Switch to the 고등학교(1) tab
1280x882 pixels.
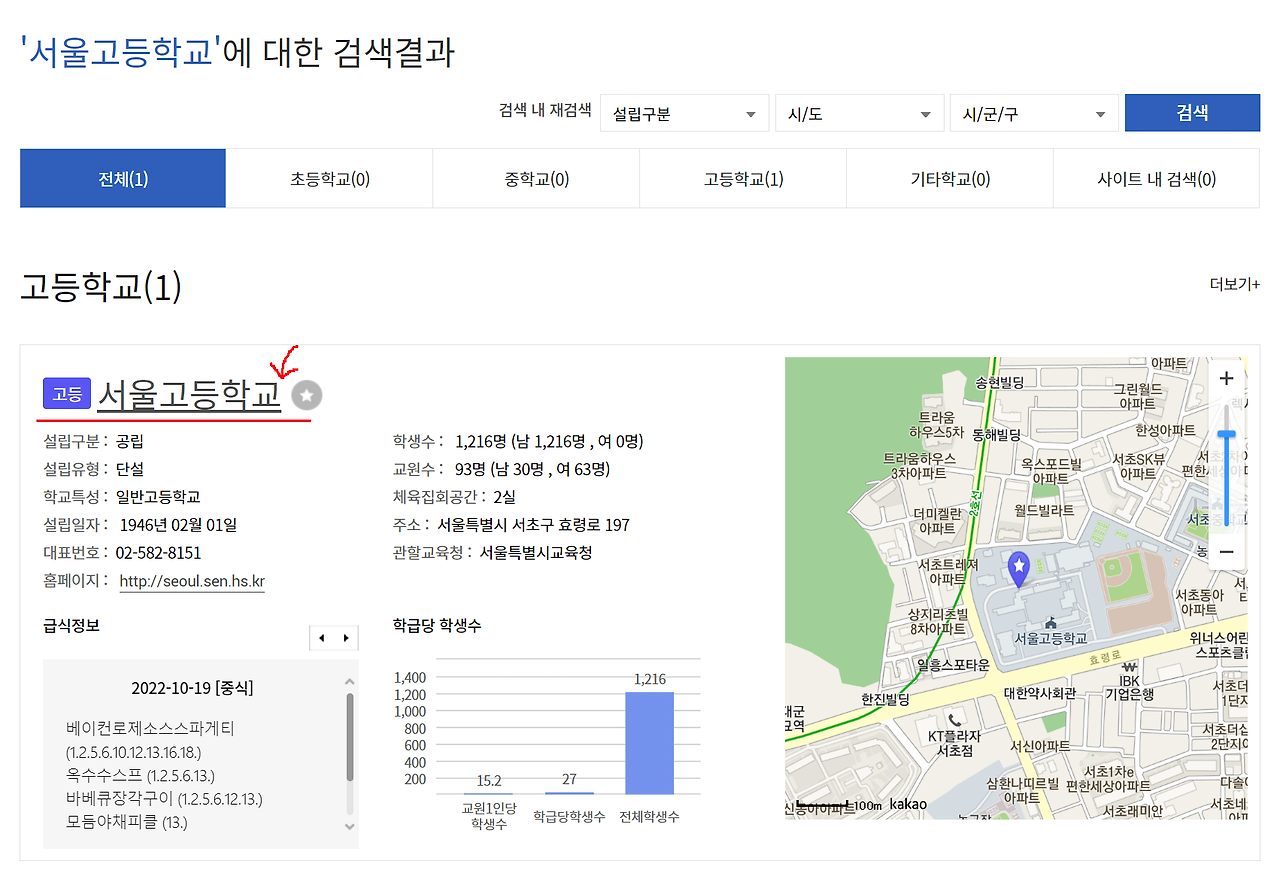pyautogui.click(x=743, y=179)
